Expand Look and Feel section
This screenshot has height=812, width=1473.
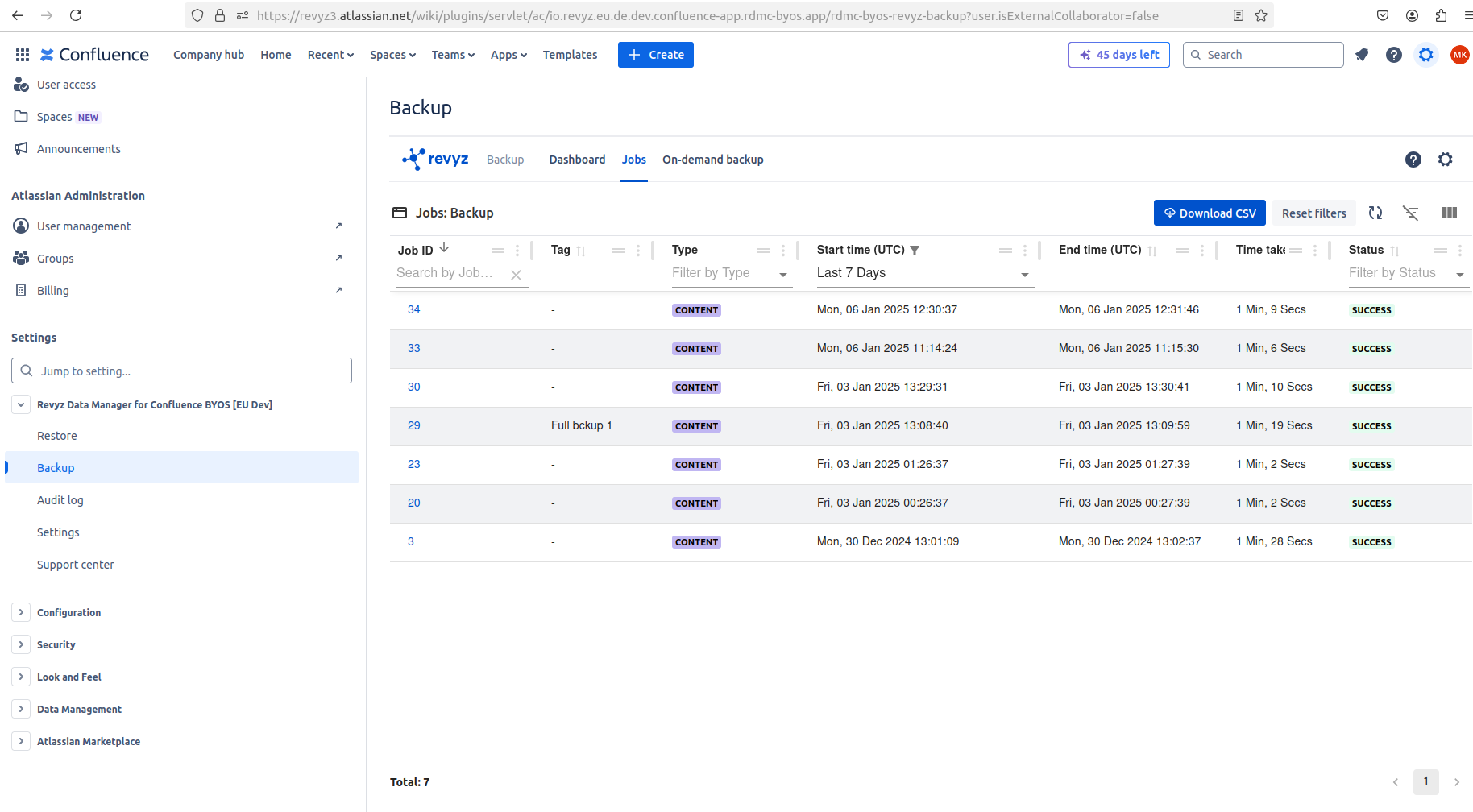tap(21, 677)
